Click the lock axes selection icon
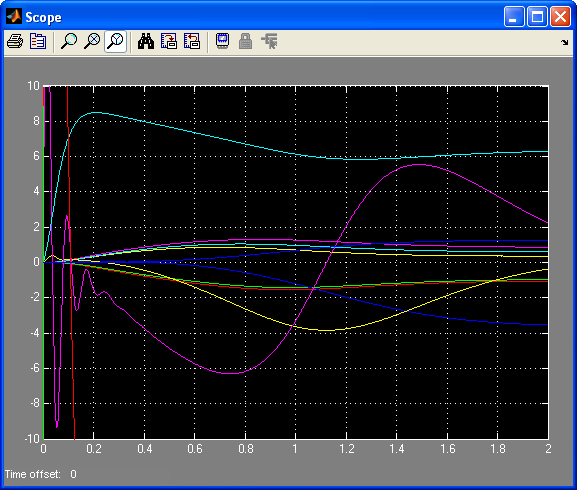 click(245, 41)
